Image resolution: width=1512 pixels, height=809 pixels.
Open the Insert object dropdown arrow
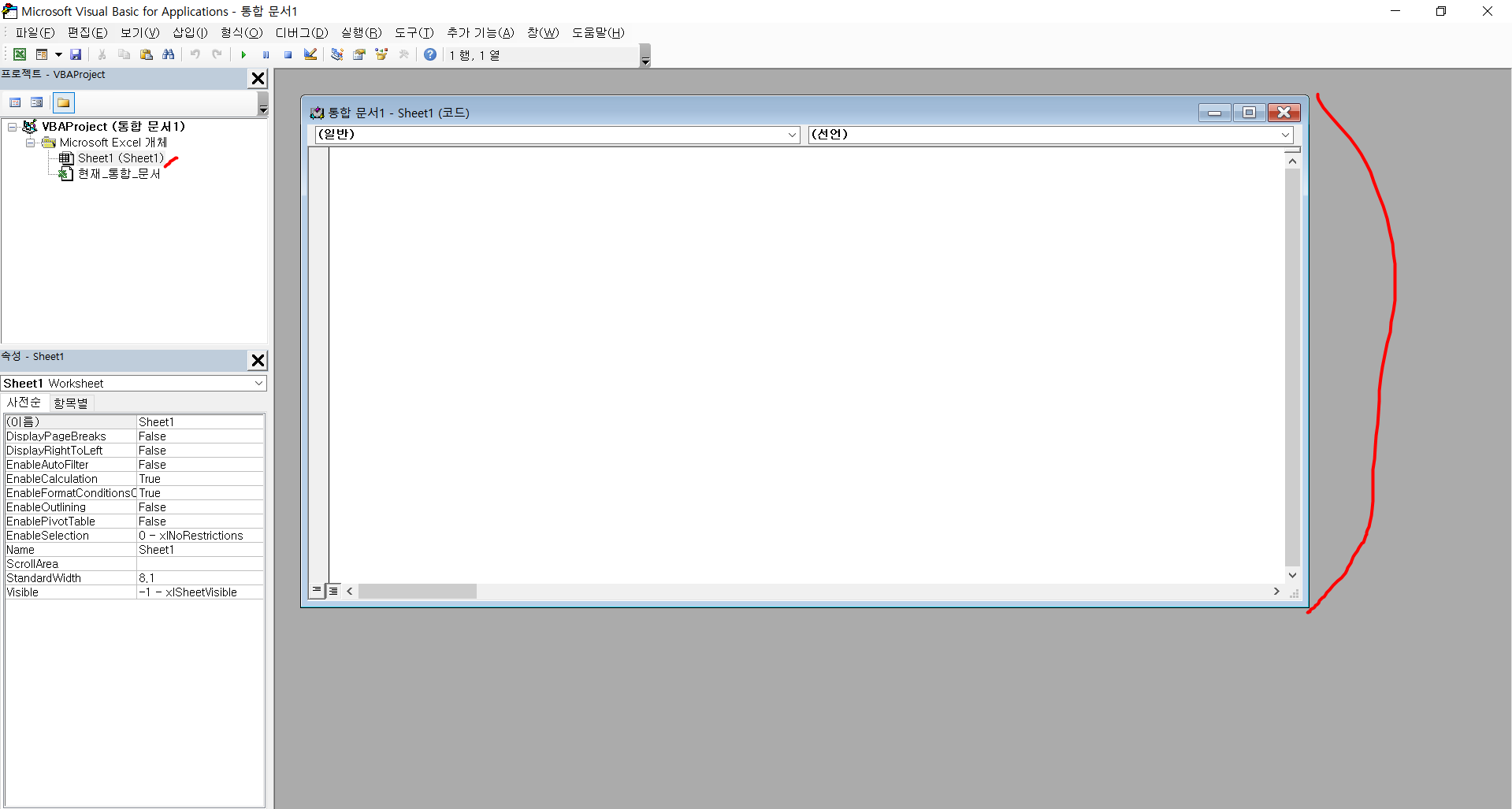58,54
